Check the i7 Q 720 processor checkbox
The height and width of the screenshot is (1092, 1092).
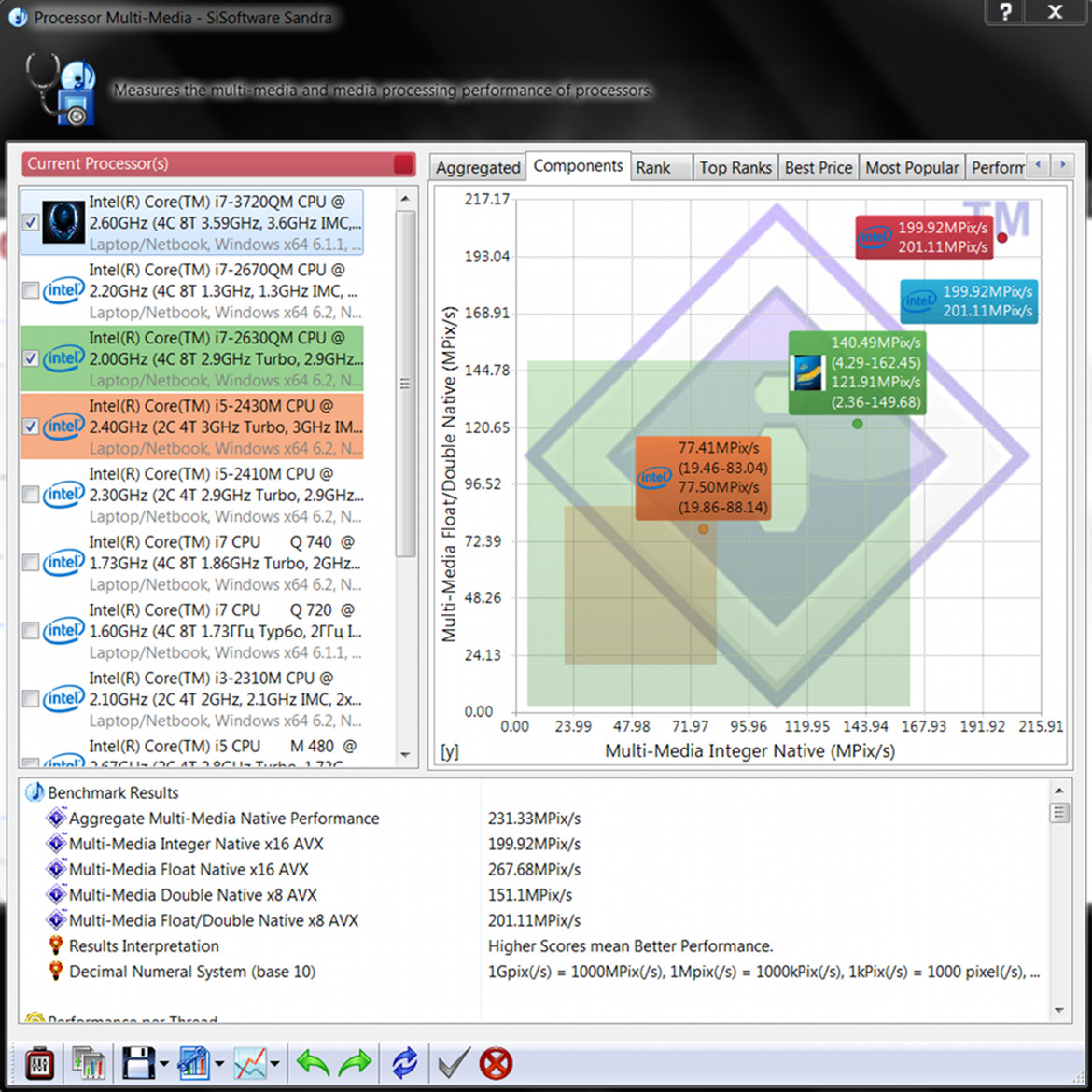31,630
